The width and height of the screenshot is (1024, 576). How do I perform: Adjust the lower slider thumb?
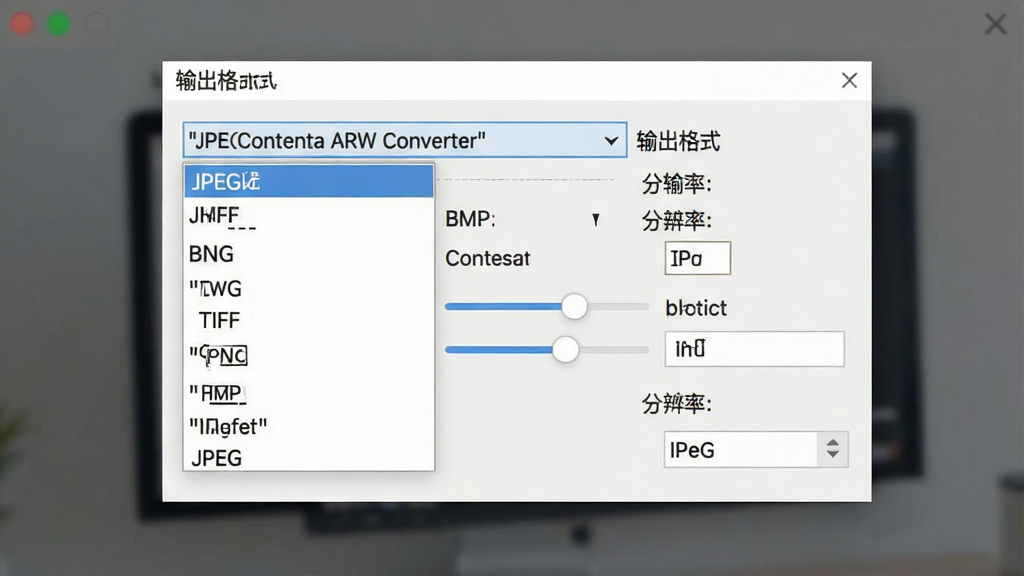[x=566, y=349]
